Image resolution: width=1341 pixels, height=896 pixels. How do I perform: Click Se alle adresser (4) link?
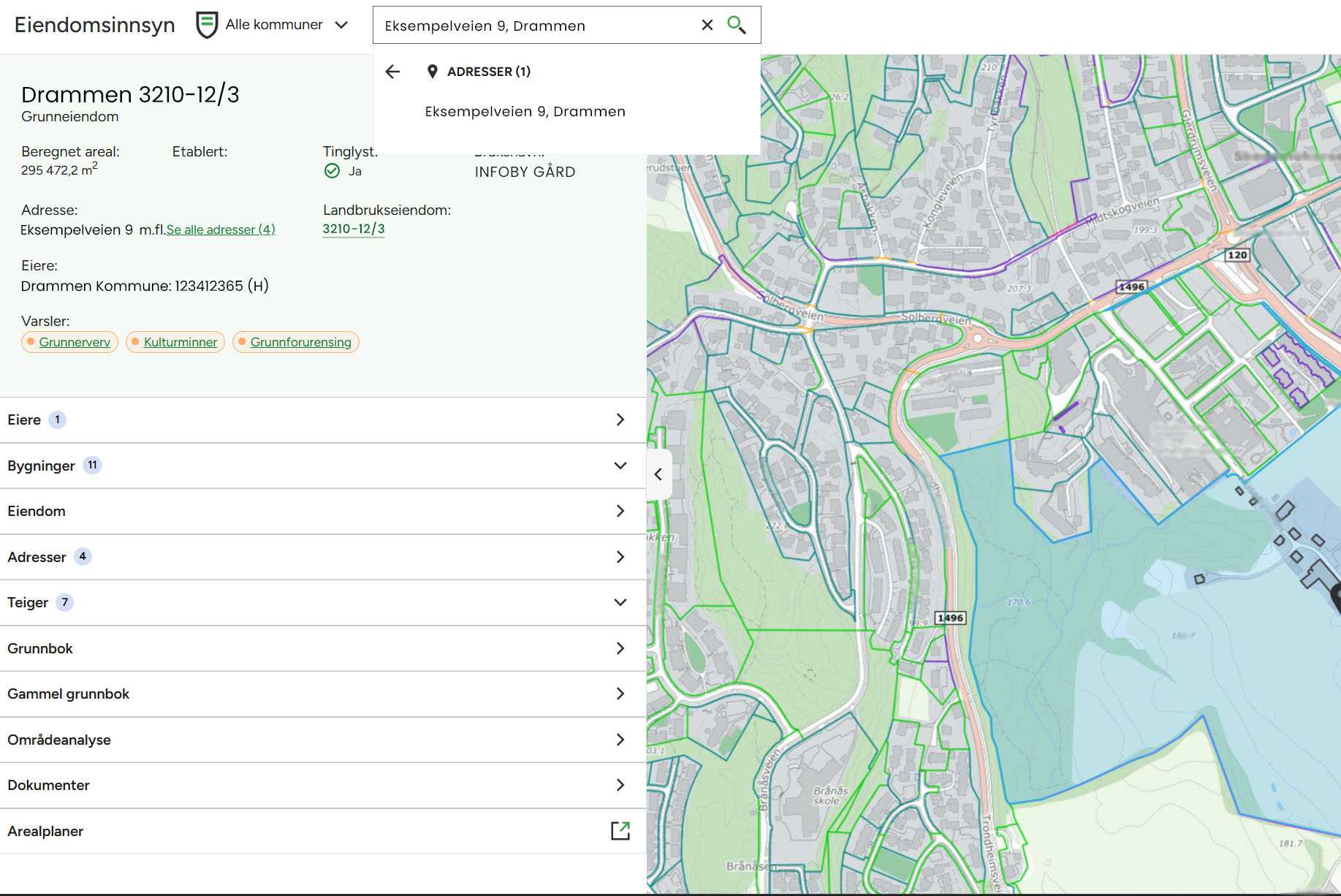click(x=221, y=229)
